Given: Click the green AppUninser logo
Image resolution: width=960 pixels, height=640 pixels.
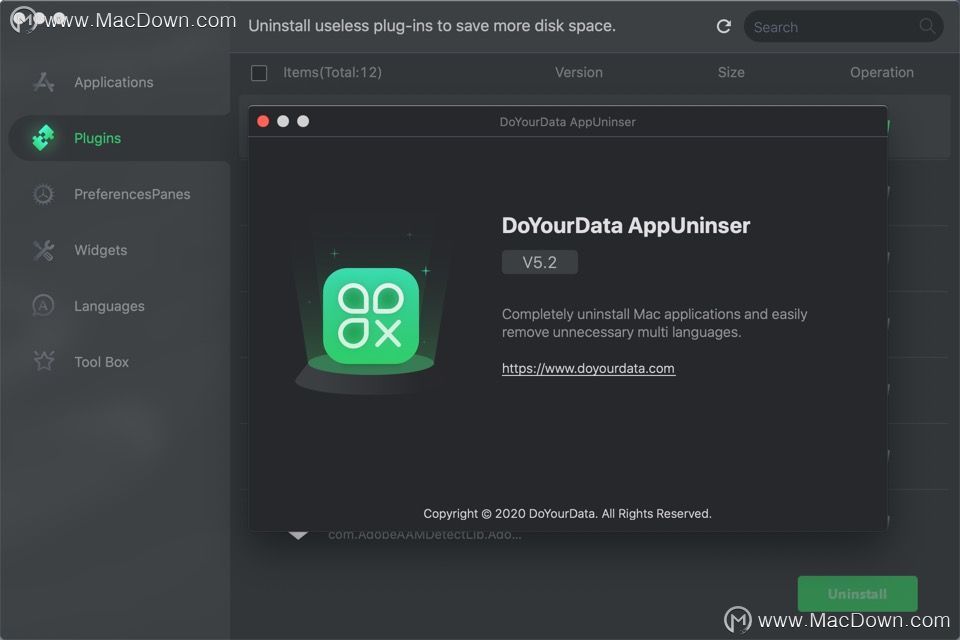Looking at the screenshot, I should [371, 316].
